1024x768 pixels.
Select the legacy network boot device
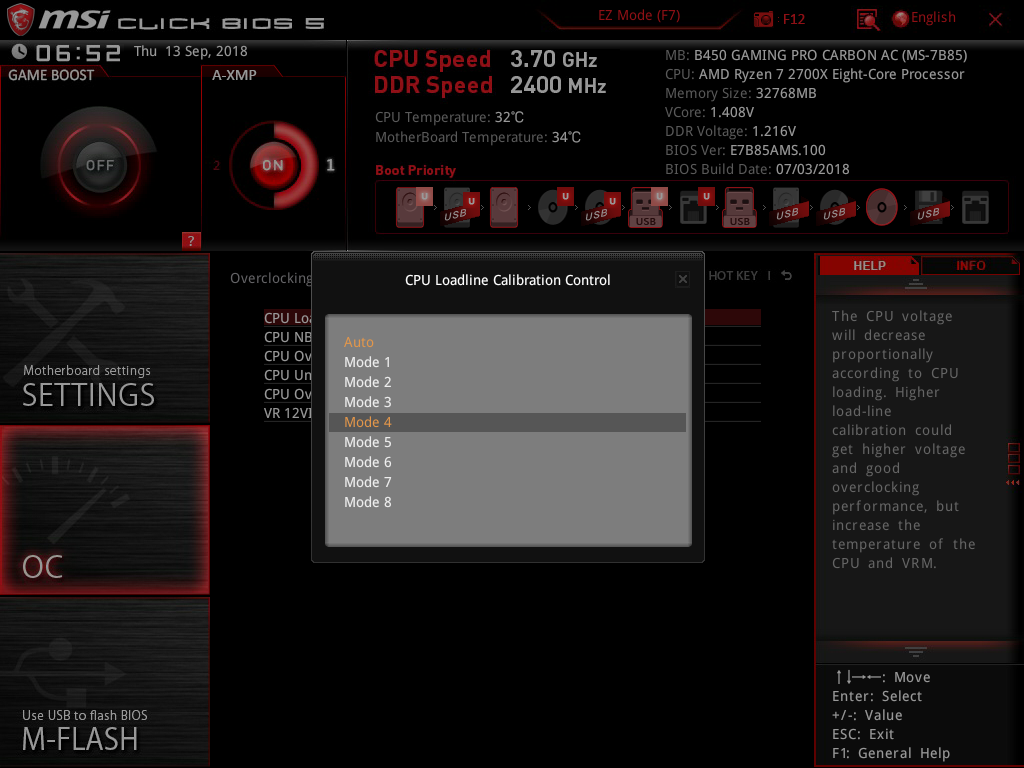click(975, 207)
